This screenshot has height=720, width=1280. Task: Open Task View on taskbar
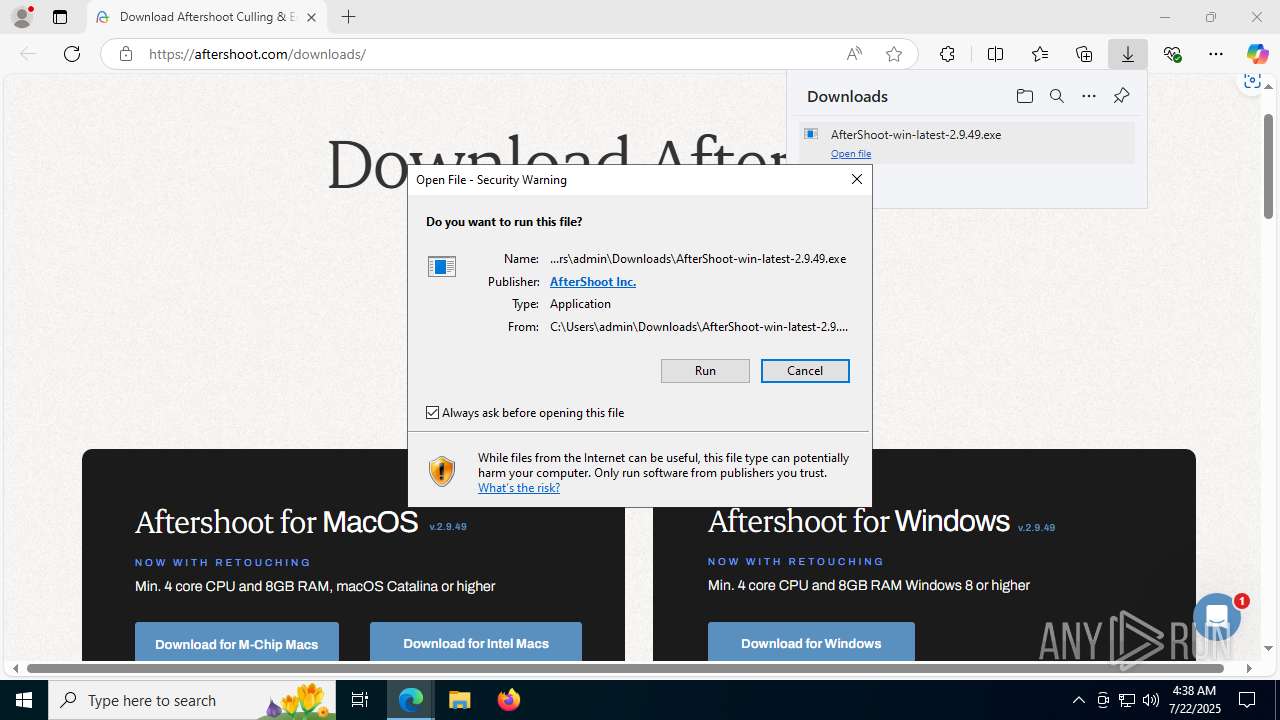[361, 700]
